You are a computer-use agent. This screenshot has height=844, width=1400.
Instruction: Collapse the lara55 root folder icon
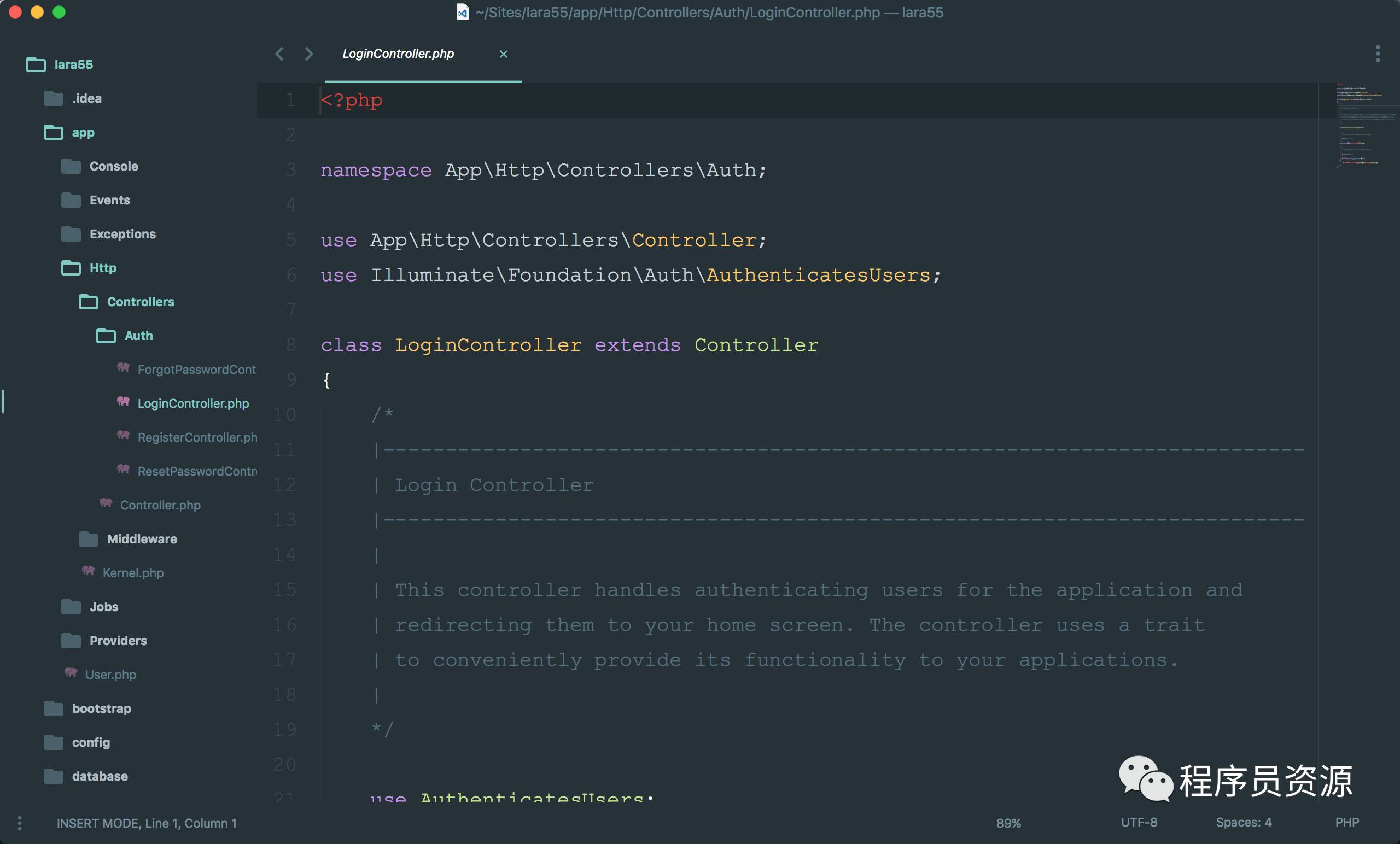pyautogui.click(x=36, y=65)
